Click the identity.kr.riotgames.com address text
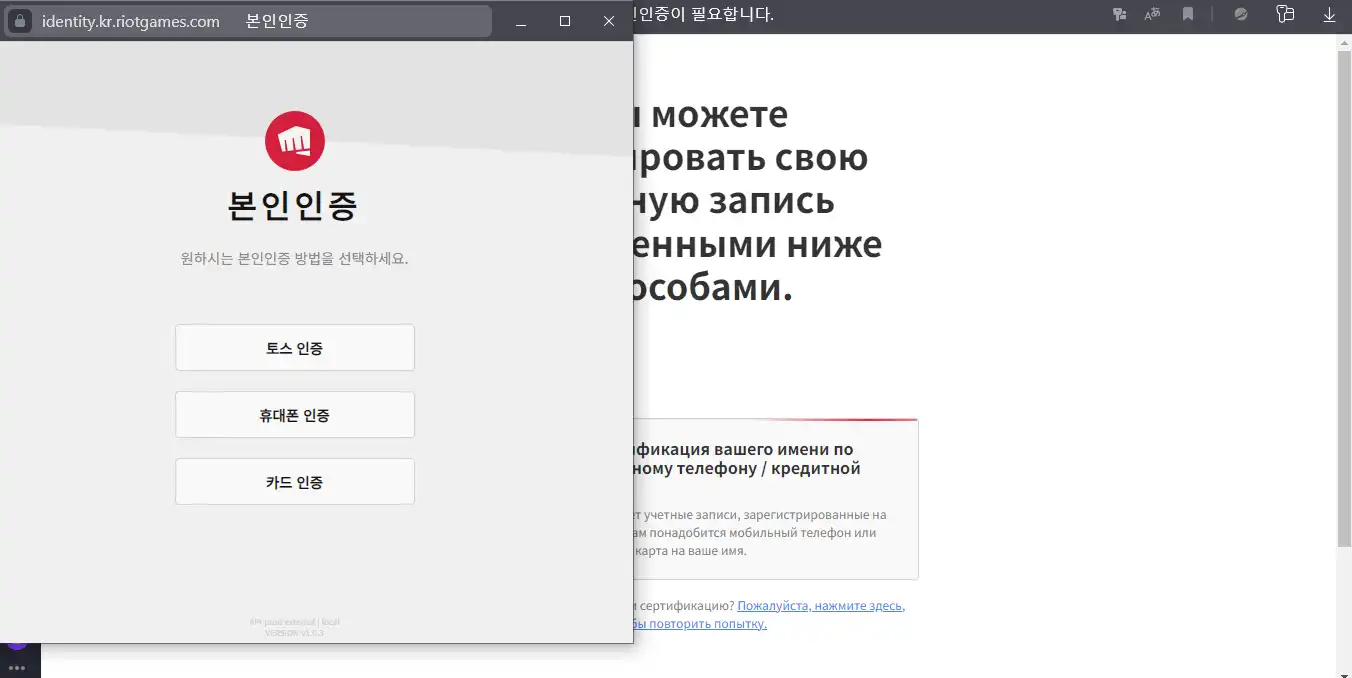Screen dimensions: 1352x678 point(131,21)
